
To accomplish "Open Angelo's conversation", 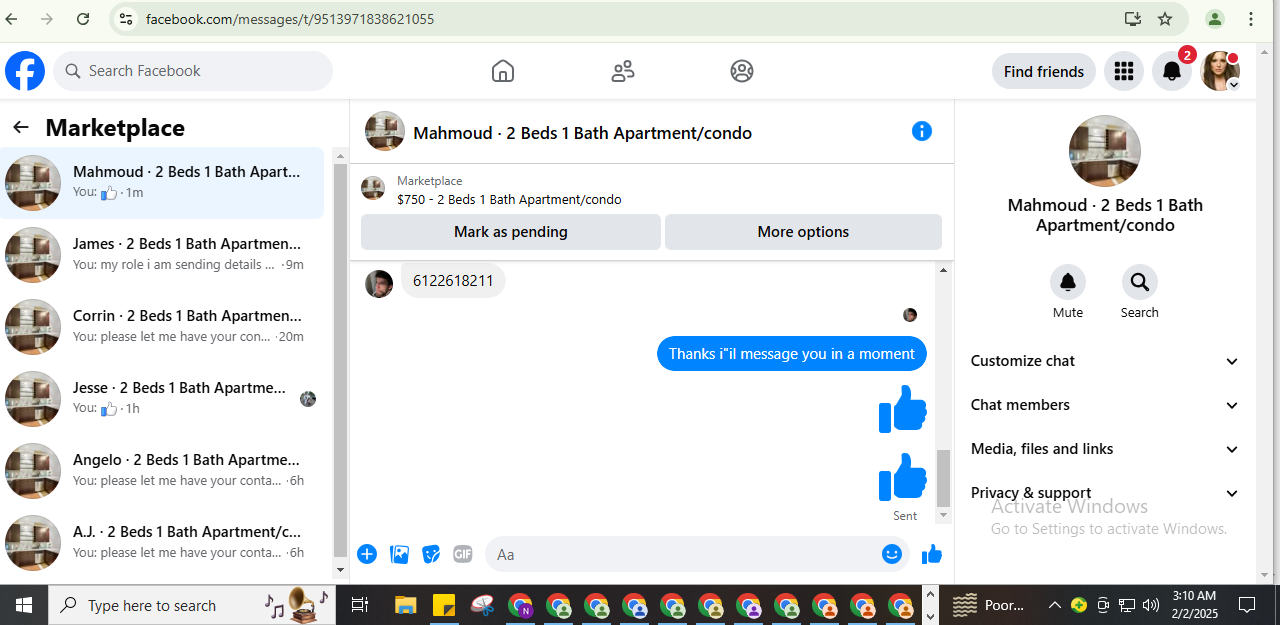I will 162,471.
